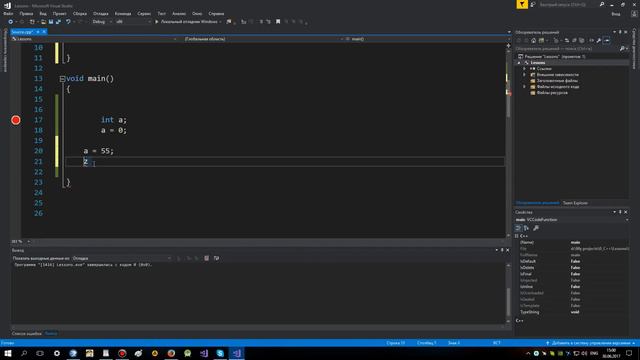Open the Проект menu
640x360 pixels.
(x=60, y=13)
